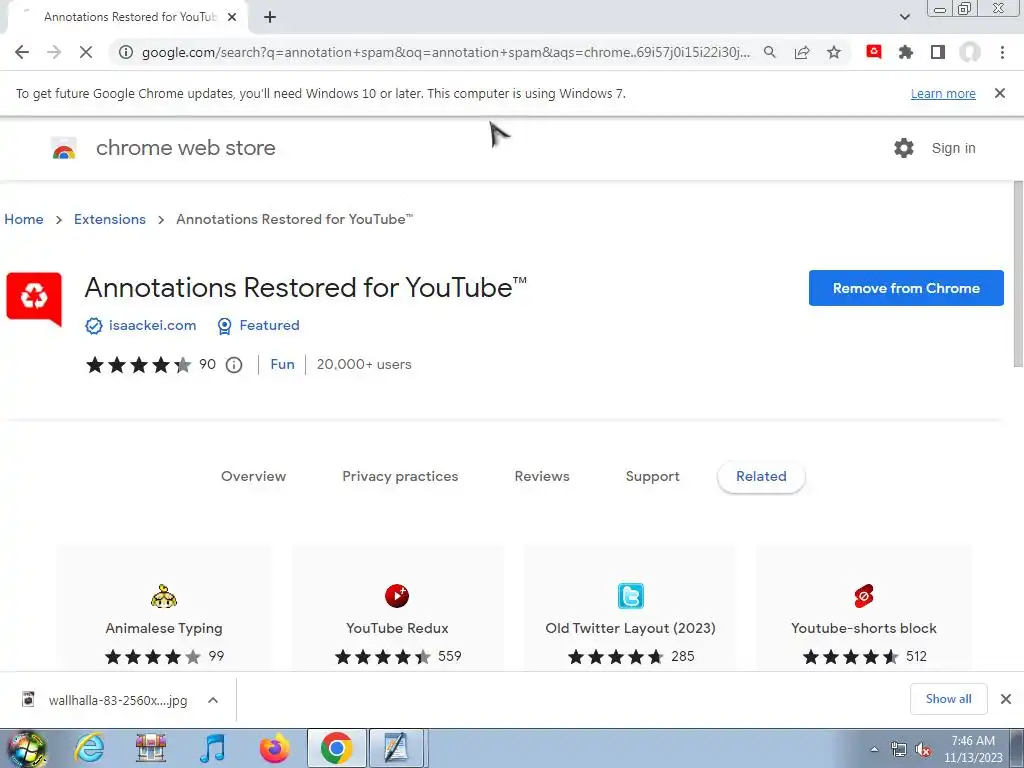Screen dimensions: 1024x768
Task: Click the browser forward arrow
Action: (x=54, y=52)
